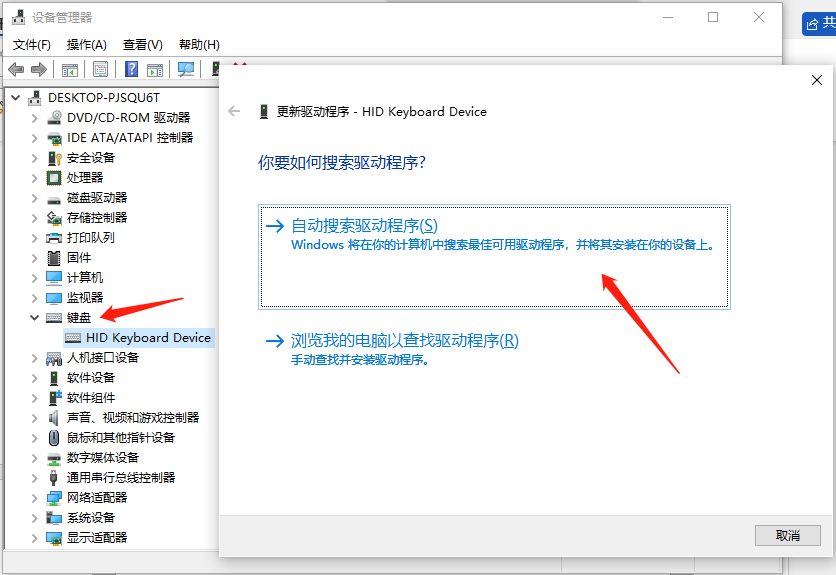Click the Properties toolbar icon

pos(100,69)
